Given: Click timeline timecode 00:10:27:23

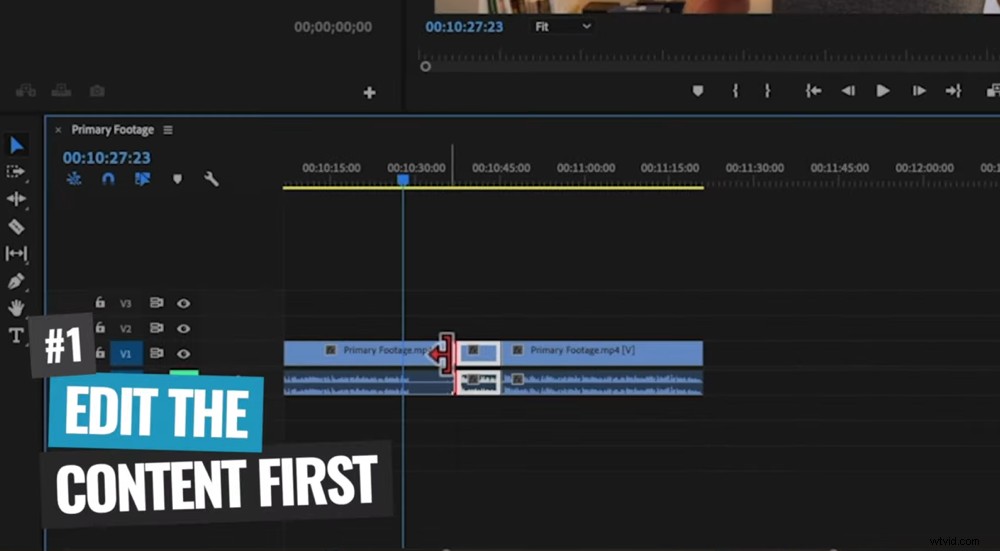Looking at the screenshot, I should click(107, 158).
